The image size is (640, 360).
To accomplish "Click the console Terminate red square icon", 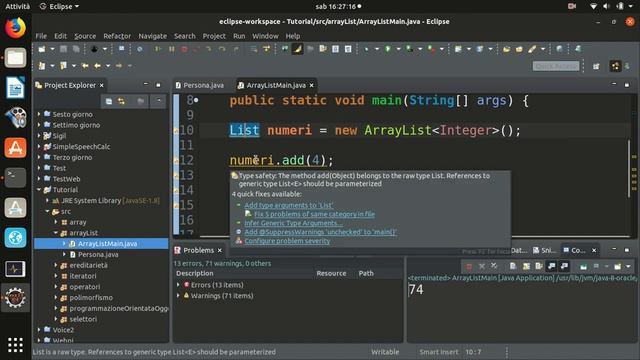I will (469, 267).
